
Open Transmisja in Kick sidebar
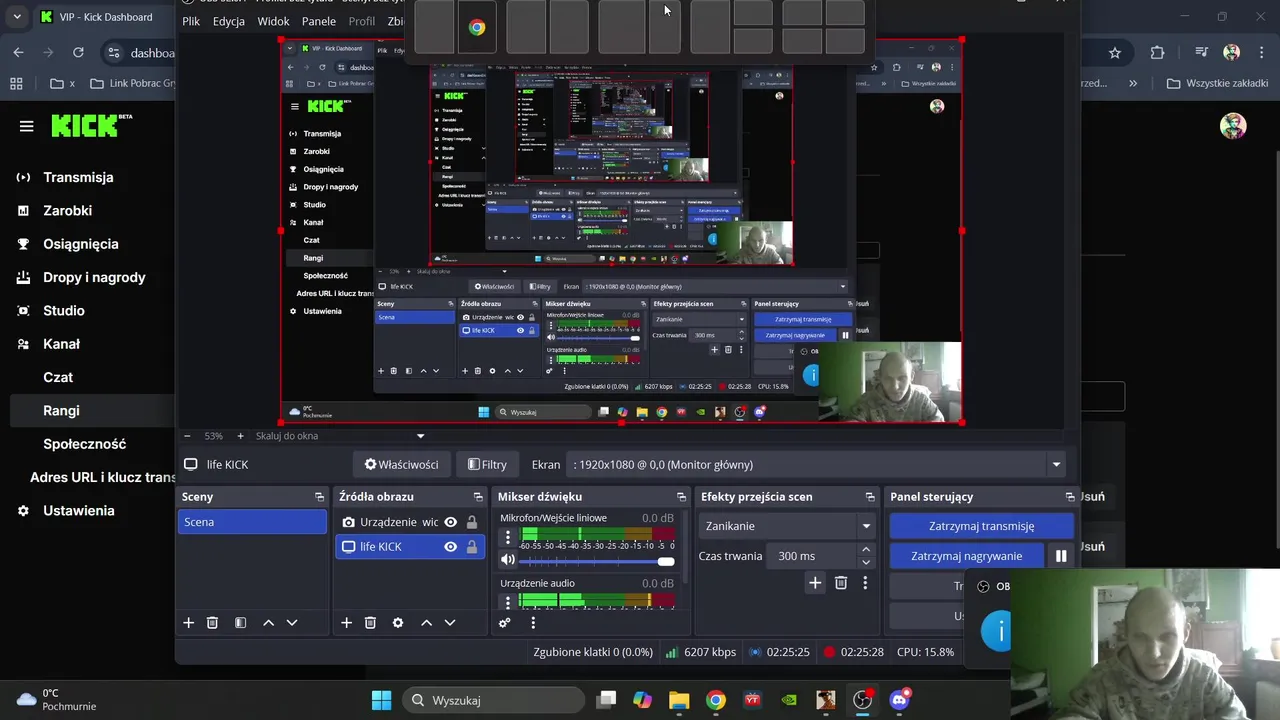click(78, 177)
